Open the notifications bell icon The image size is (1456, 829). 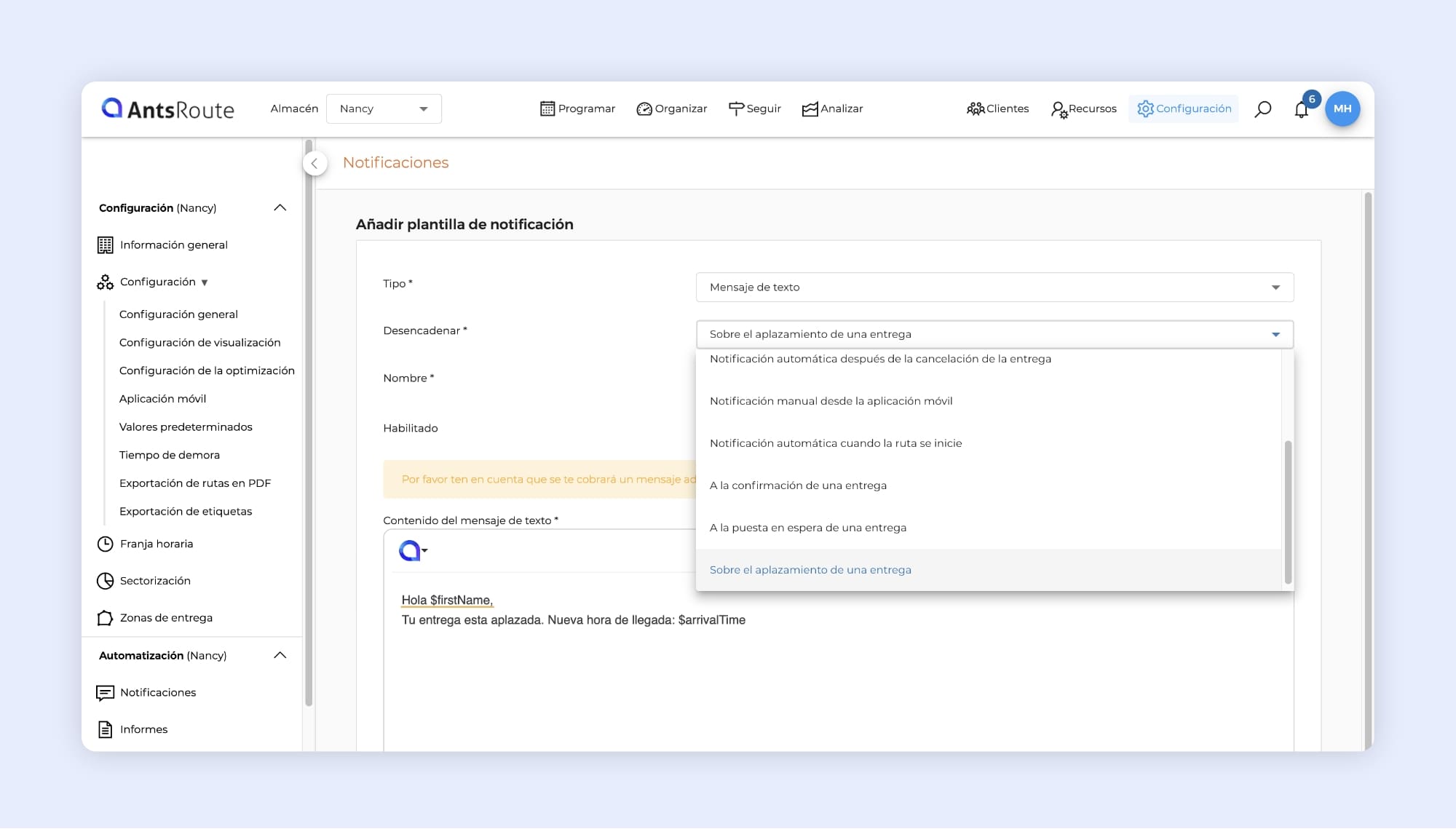pos(1302,110)
